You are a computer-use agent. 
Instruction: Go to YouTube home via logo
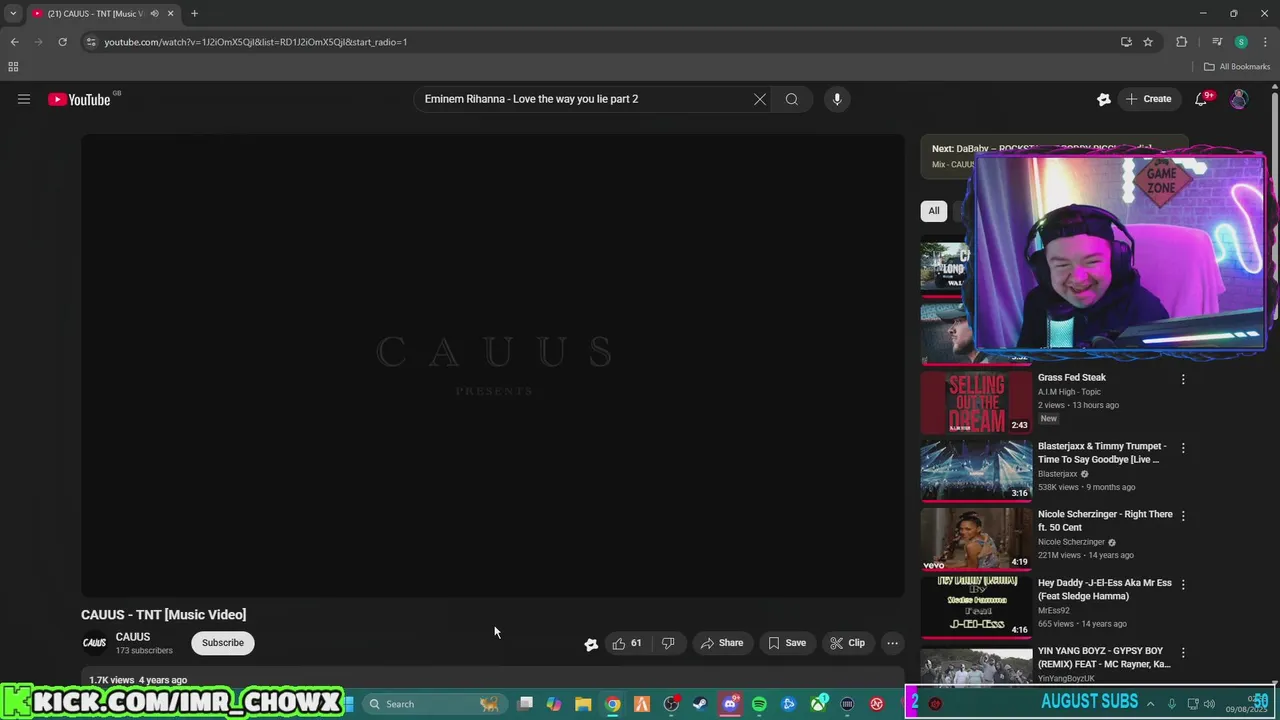click(79, 99)
